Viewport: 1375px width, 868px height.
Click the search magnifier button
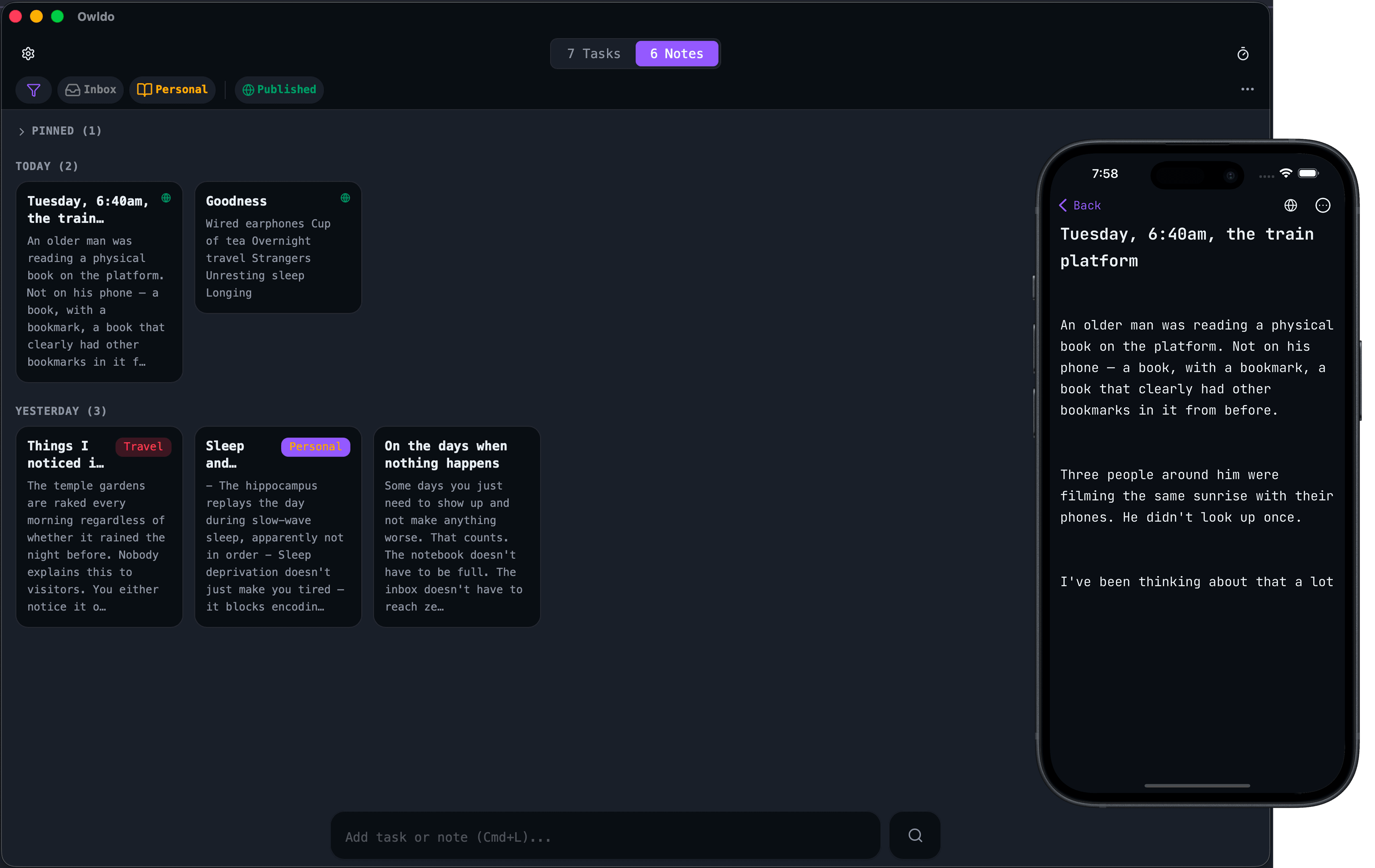915,835
